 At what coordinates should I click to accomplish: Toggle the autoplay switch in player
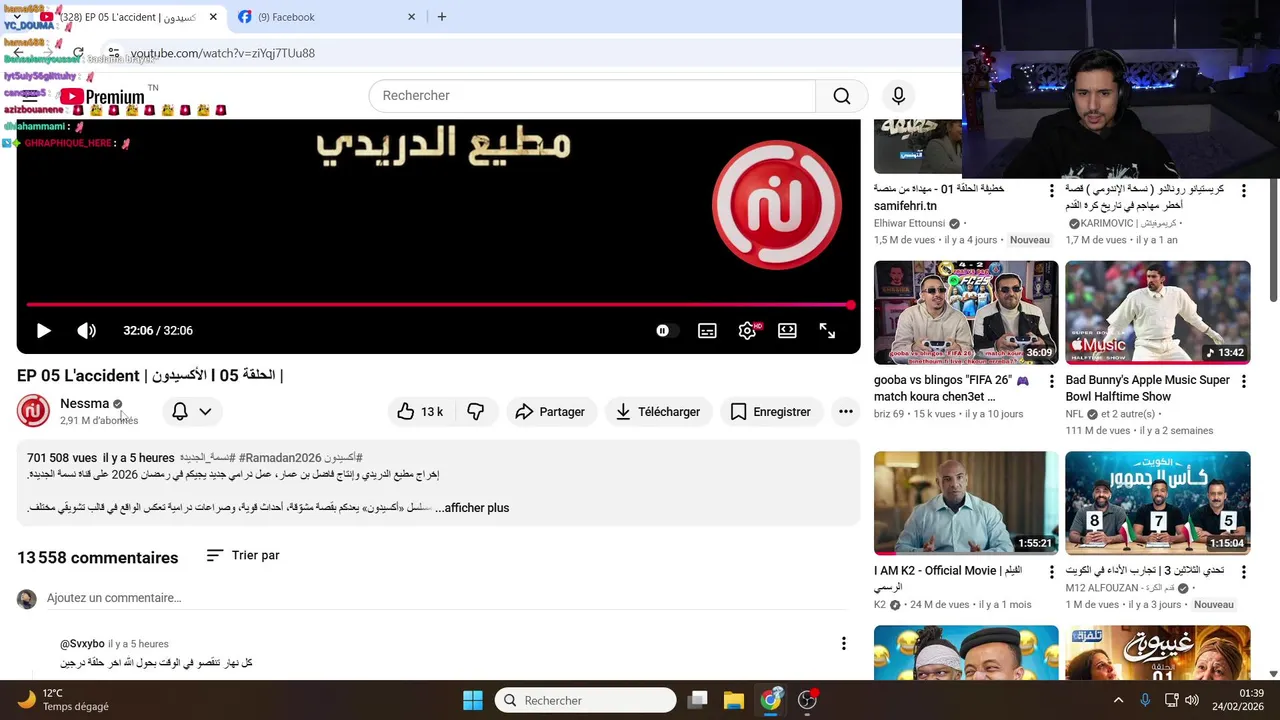[x=665, y=331]
